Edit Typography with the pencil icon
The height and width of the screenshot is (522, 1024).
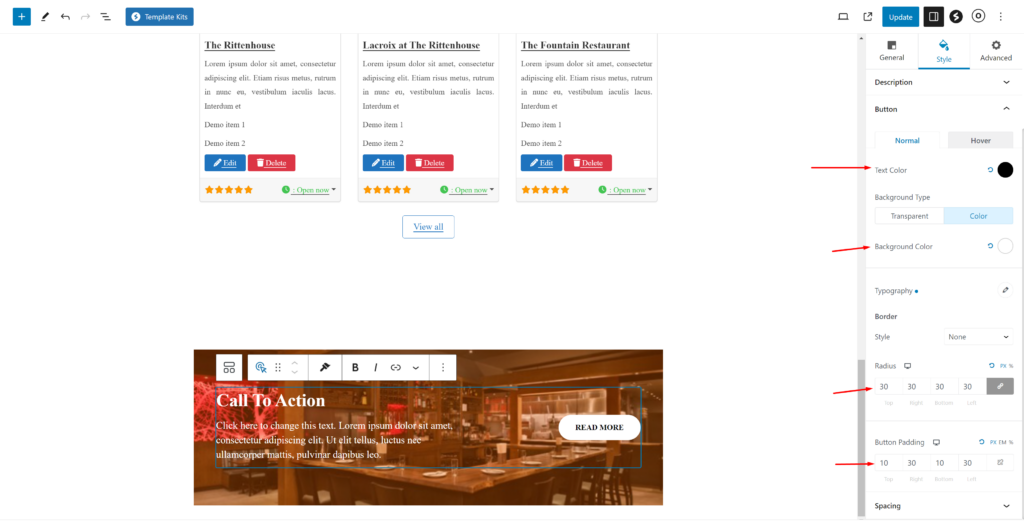click(1005, 291)
